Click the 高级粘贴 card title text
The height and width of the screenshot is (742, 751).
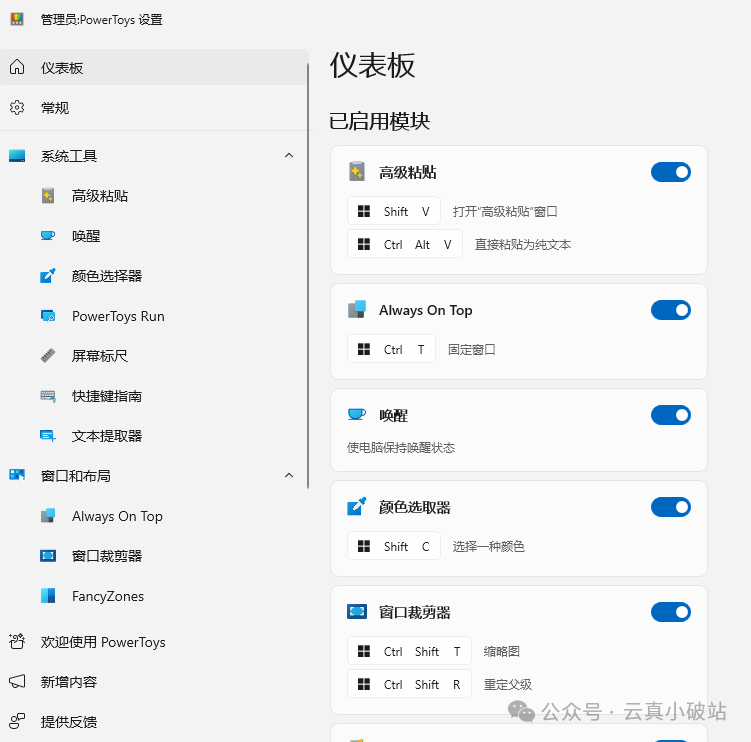408,172
